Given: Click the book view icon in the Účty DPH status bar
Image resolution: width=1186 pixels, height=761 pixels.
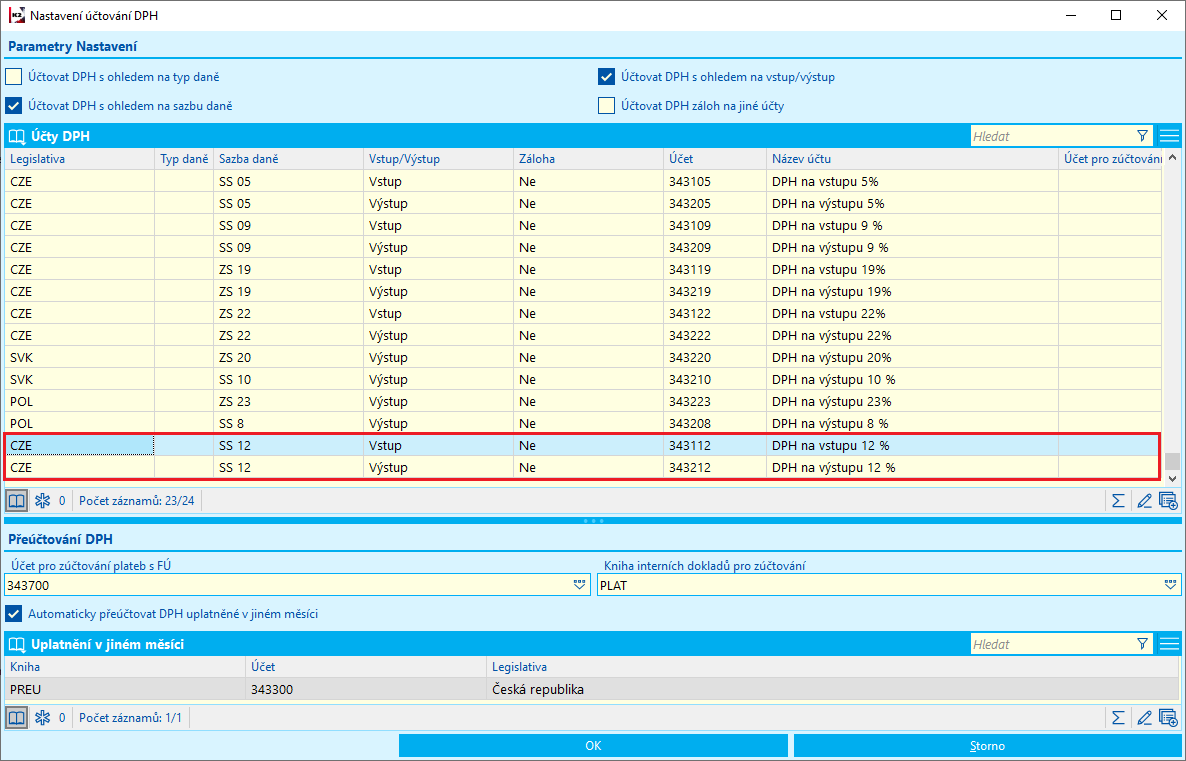Looking at the screenshot, I should click(17, 501).
